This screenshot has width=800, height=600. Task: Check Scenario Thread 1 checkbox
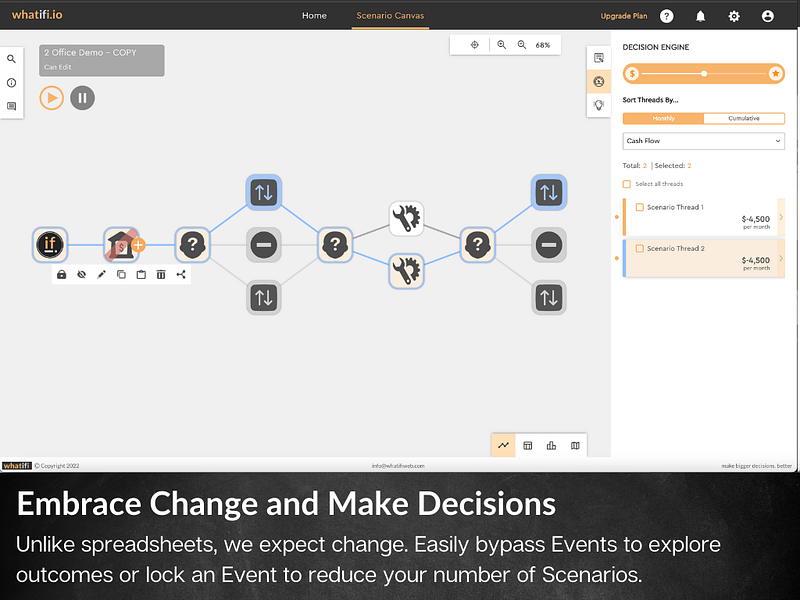(639, 207)
